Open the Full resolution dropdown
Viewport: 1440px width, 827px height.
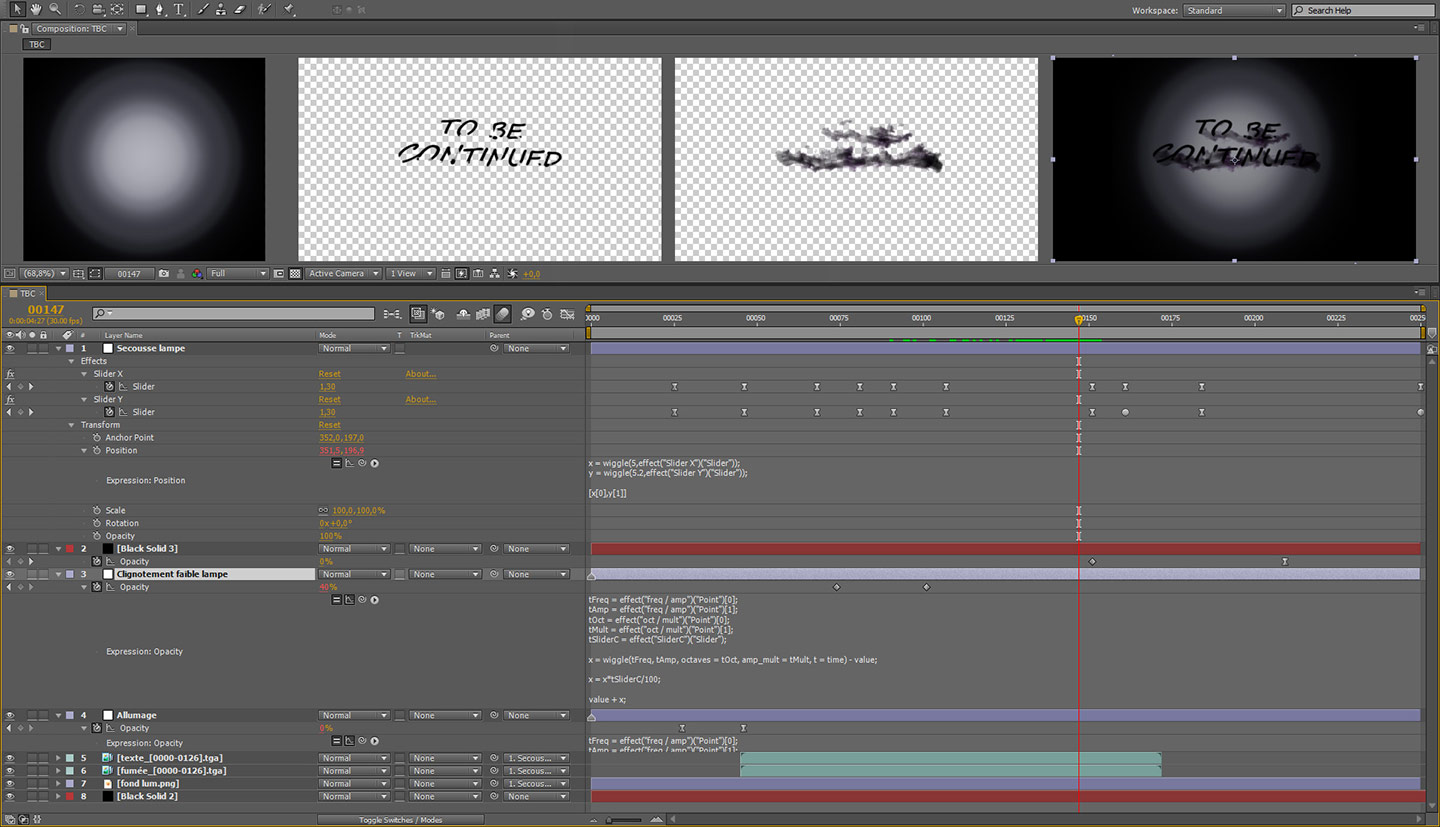tap(238, 273)
